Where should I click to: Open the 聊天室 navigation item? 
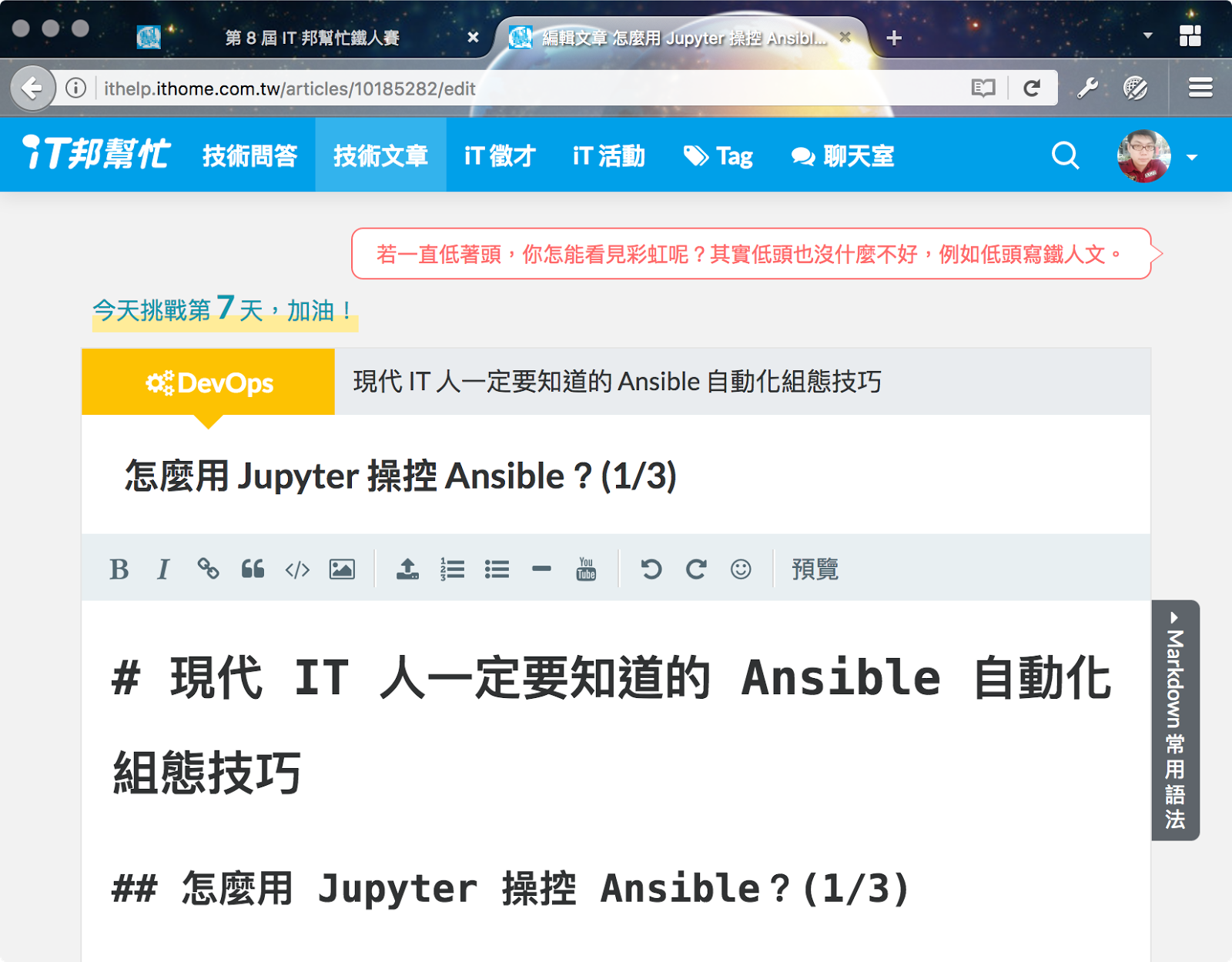[x=843, y=155]
